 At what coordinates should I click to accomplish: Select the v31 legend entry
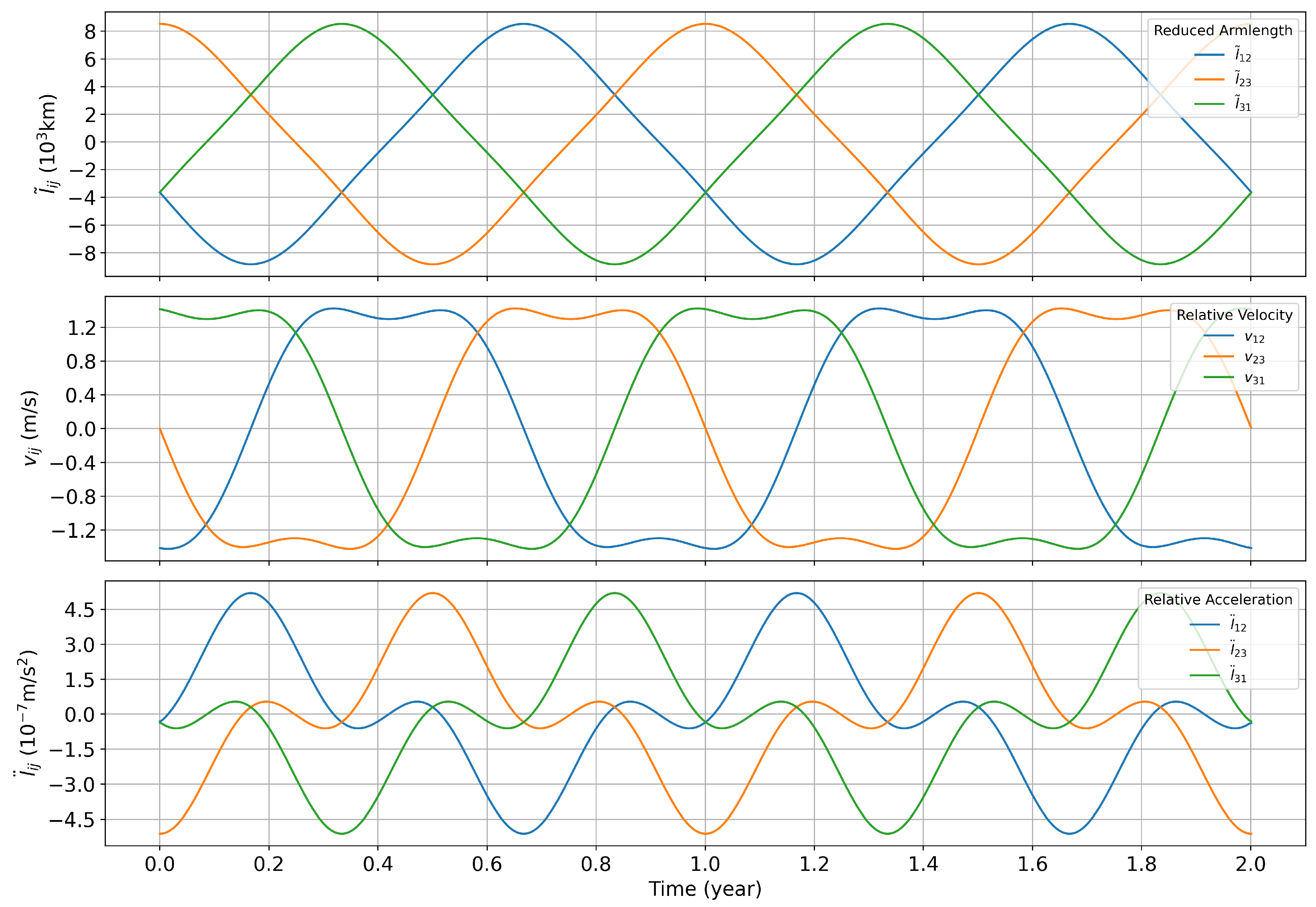1234,378
